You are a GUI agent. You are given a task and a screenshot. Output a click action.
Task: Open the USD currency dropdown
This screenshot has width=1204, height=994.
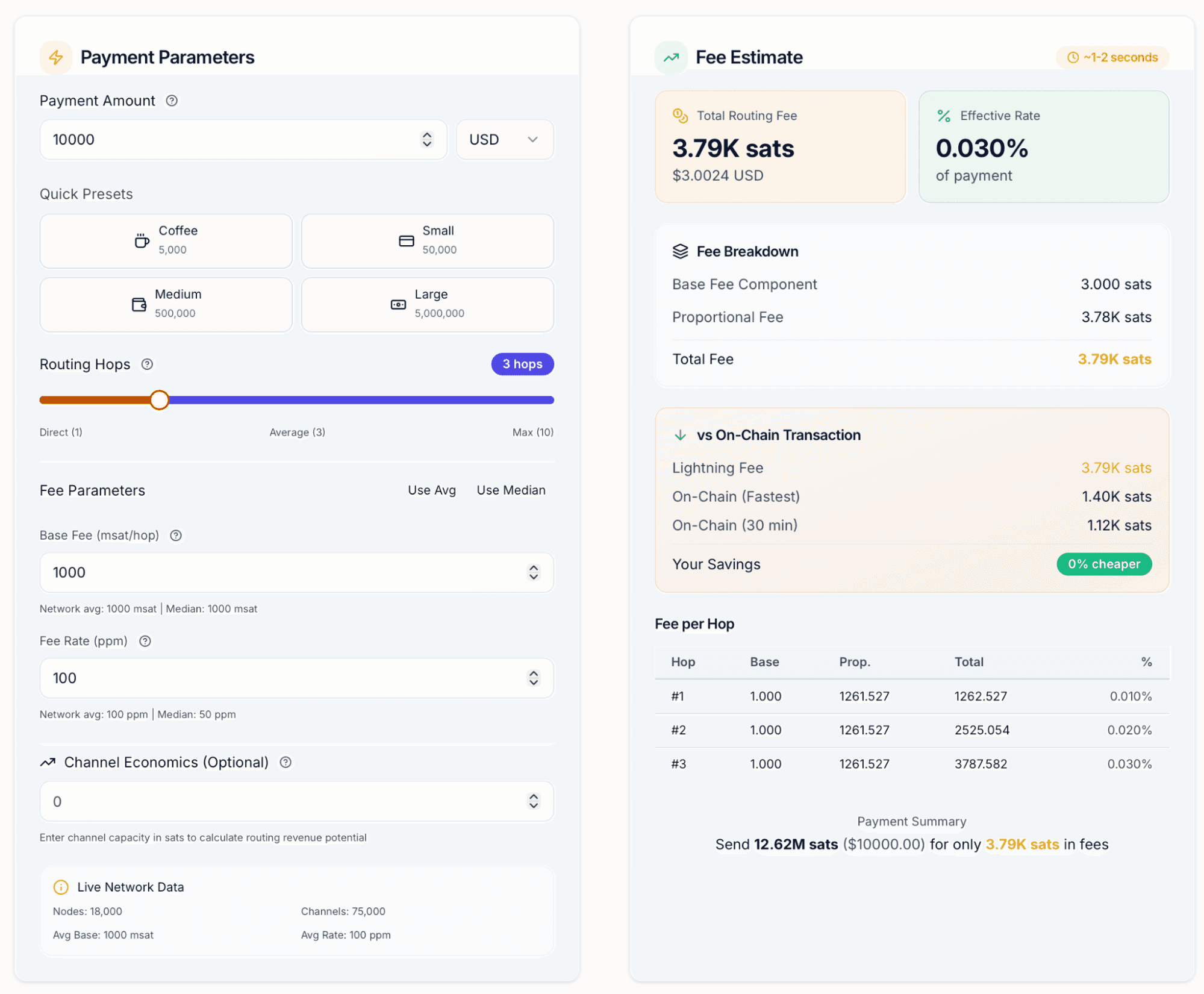pos(505,140)
